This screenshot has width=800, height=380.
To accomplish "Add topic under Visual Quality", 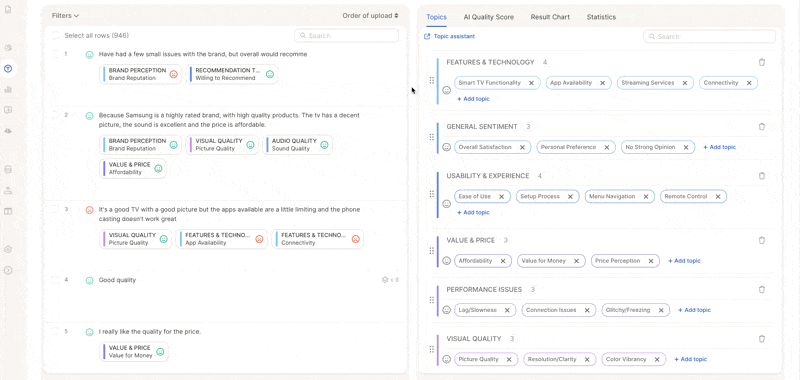I will [690, 360].
